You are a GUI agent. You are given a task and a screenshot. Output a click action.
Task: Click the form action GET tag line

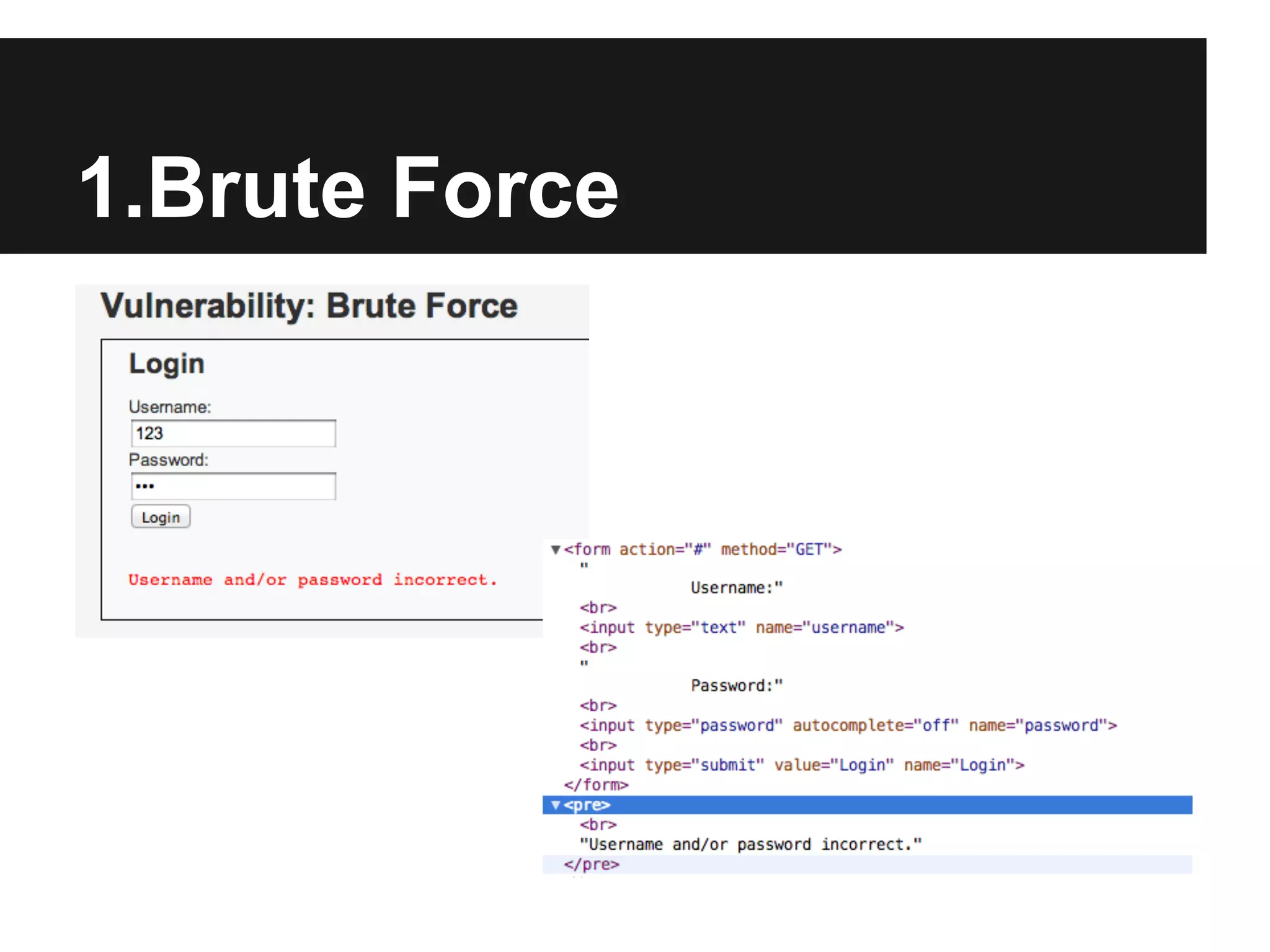click(x=703, y=550)
